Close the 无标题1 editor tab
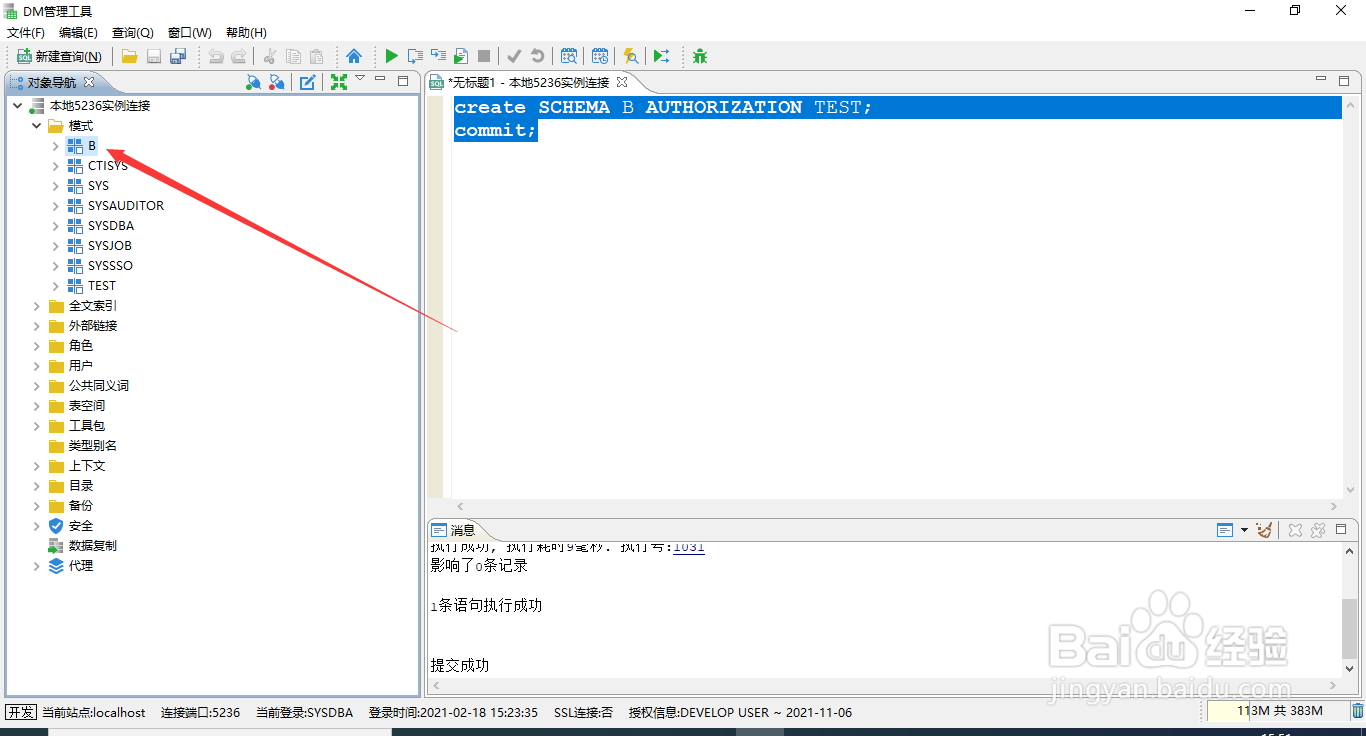 click(x=621, y=82)
